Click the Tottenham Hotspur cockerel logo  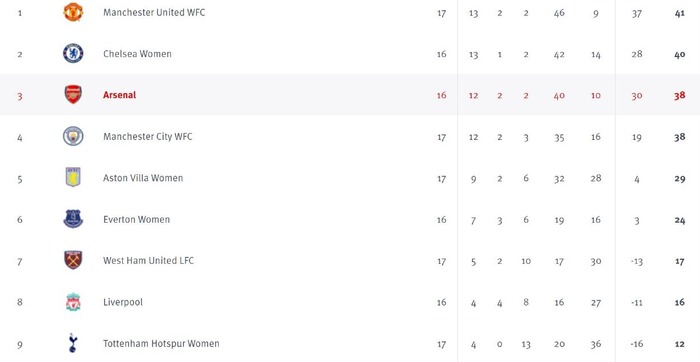click(73, 343)
